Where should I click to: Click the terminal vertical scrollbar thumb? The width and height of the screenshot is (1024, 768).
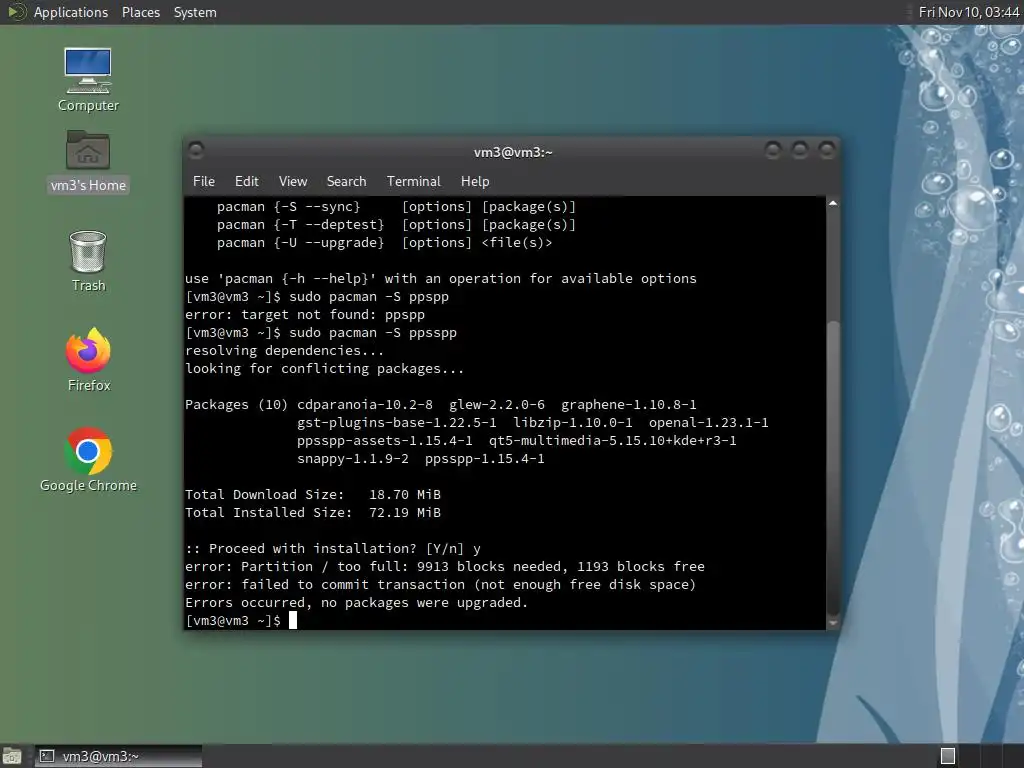pyautogui.click(x=833, y=469)
